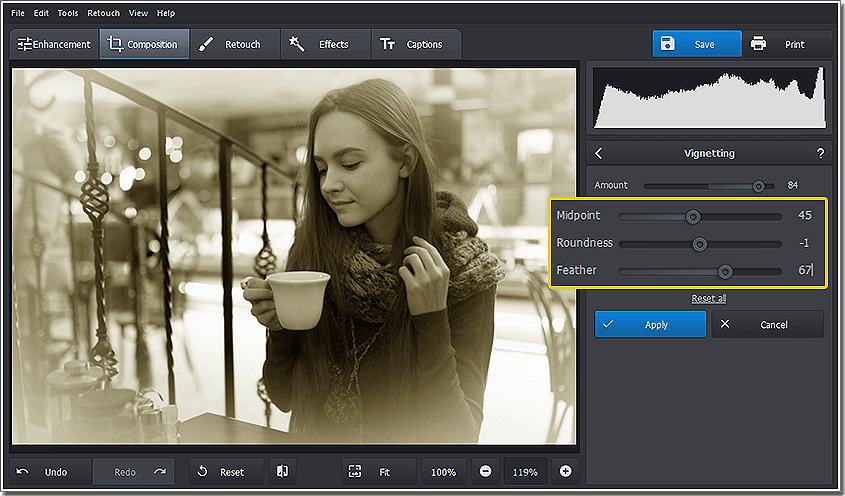
Task: Switch to the Effects tab
Action: (x=325, y=44)
